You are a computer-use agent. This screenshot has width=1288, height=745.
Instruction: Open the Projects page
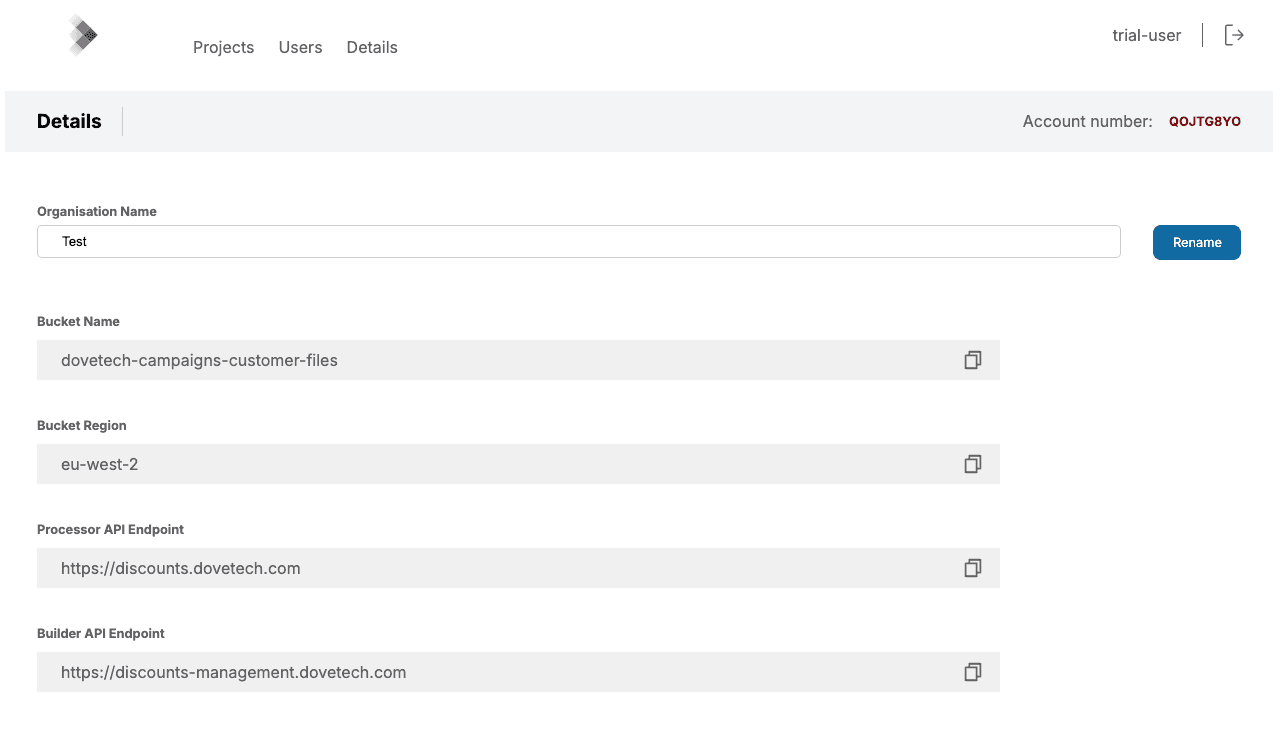point(223,47)
